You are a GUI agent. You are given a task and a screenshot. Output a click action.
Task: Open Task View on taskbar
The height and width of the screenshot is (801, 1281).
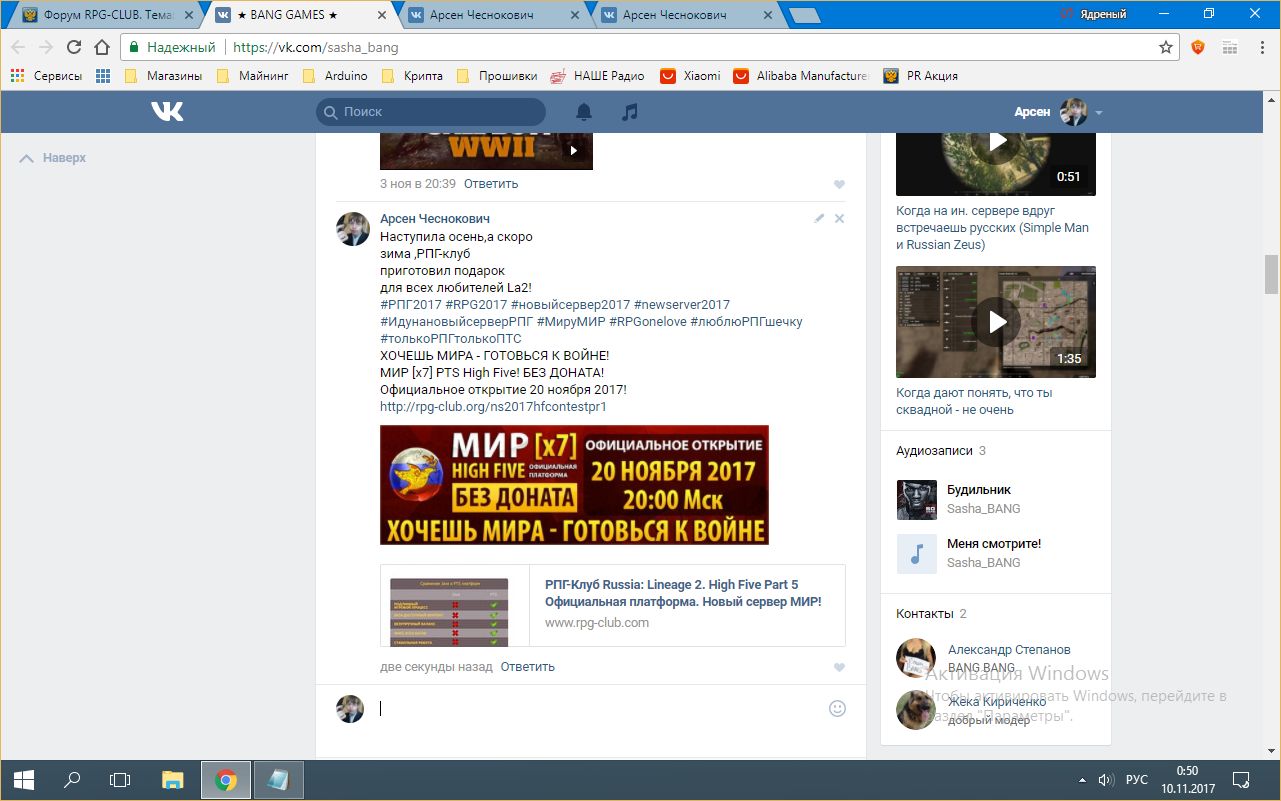(x=120, y=779)
